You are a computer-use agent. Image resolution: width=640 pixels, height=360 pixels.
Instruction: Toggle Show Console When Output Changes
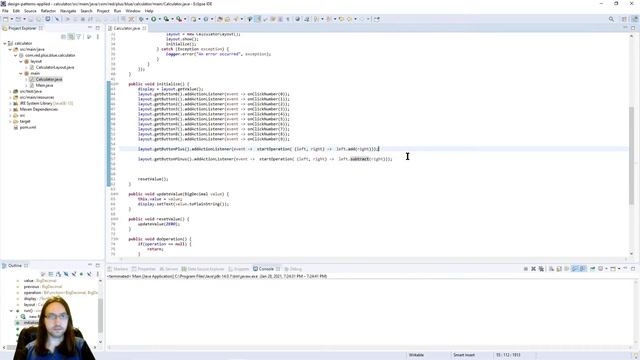tap(575, 269)
